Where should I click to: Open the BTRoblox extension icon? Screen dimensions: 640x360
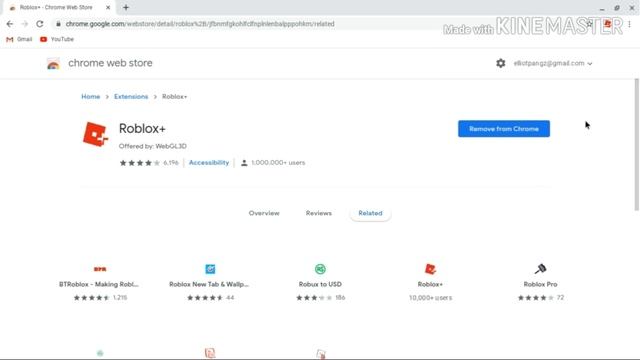point(100,269)
